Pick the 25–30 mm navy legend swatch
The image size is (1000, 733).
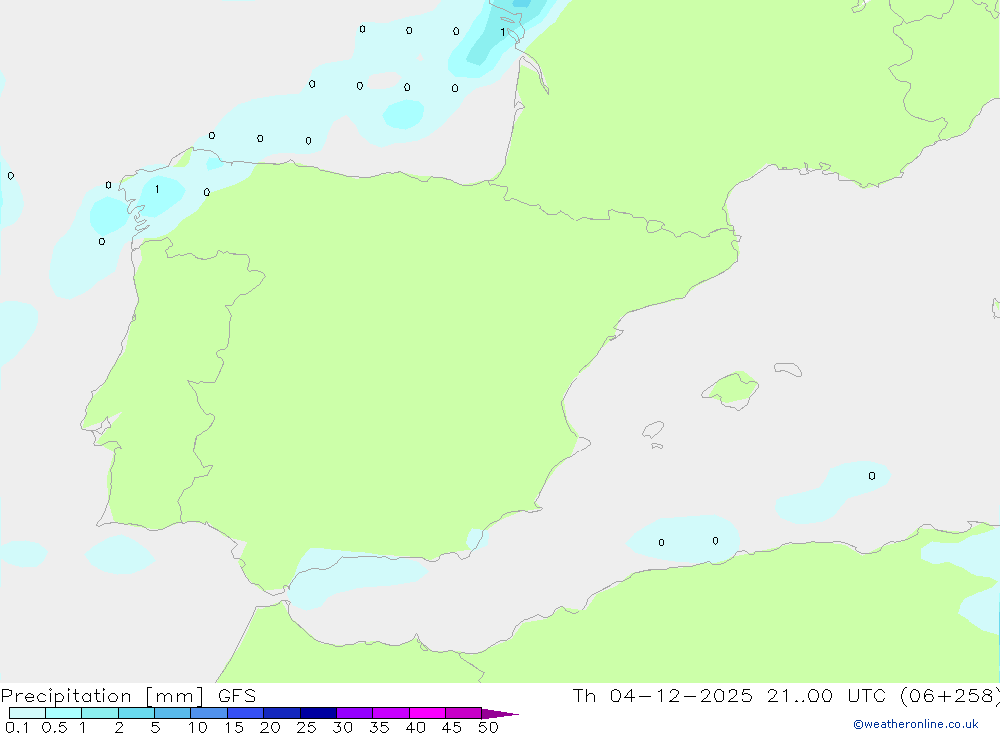[x=318, y=713]
